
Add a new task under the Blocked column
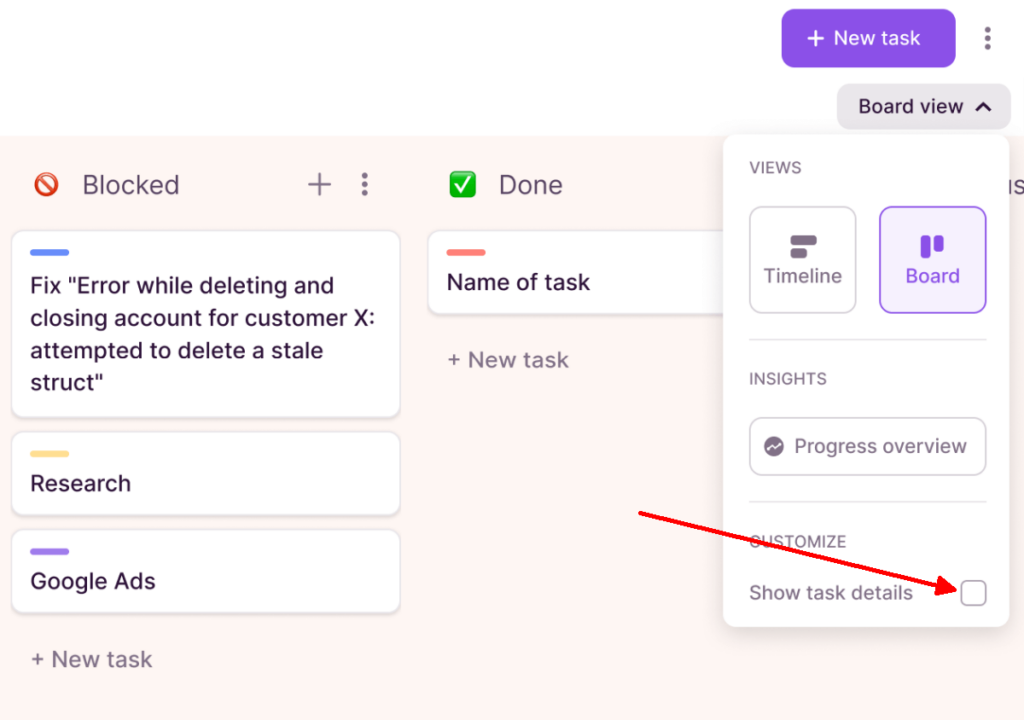click(91, 659)
